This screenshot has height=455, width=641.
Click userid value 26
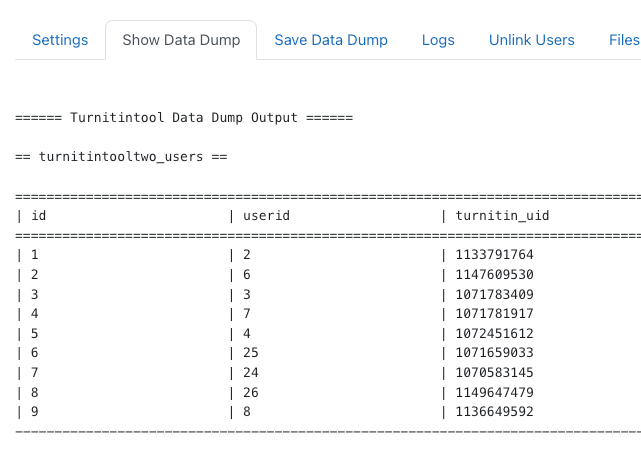(251, 392)
